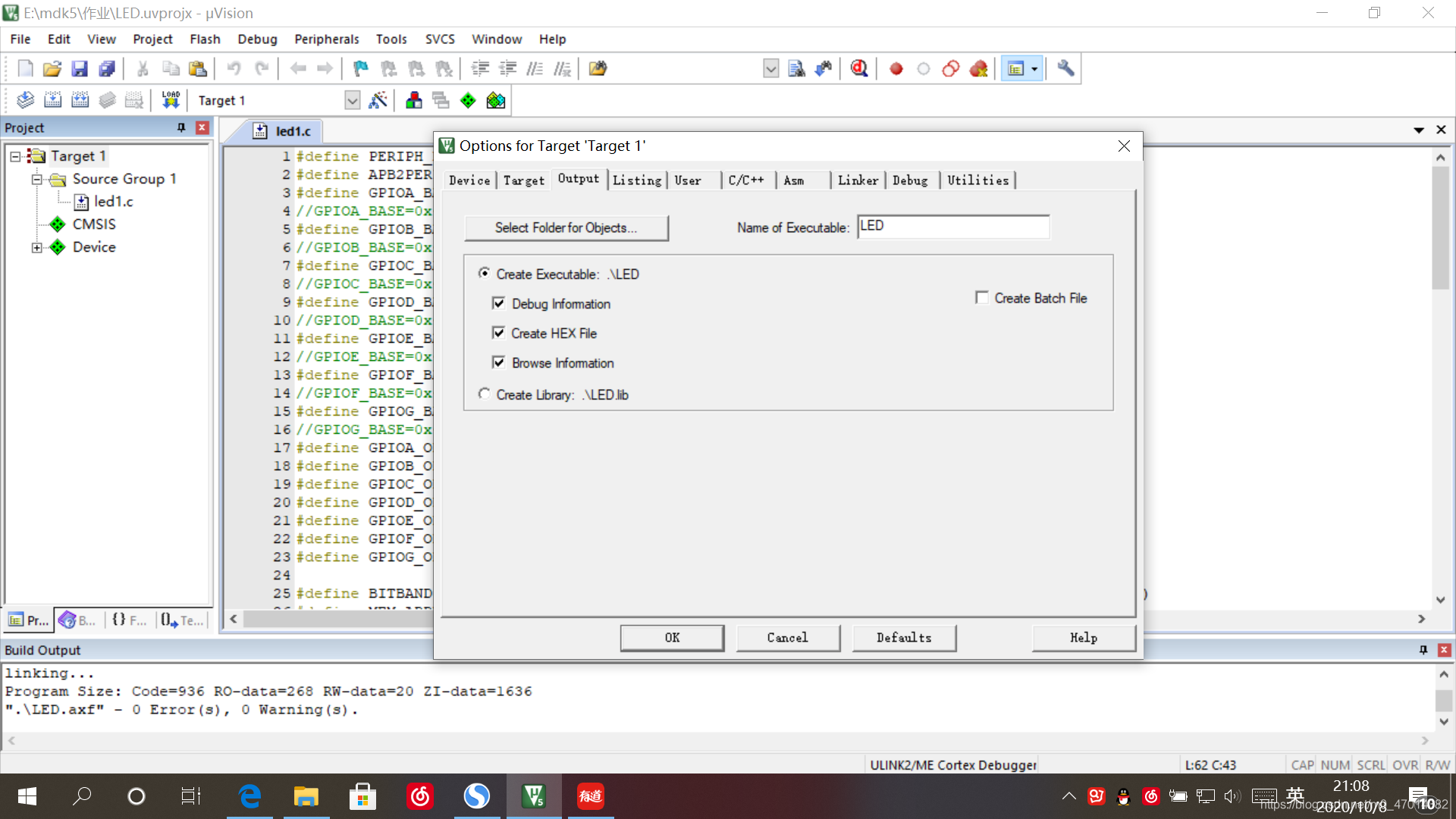Open Microsoft Edge from taskbar
Image resolution: width=1456 pixels, height=819 pixels.
tap(249, 795)
